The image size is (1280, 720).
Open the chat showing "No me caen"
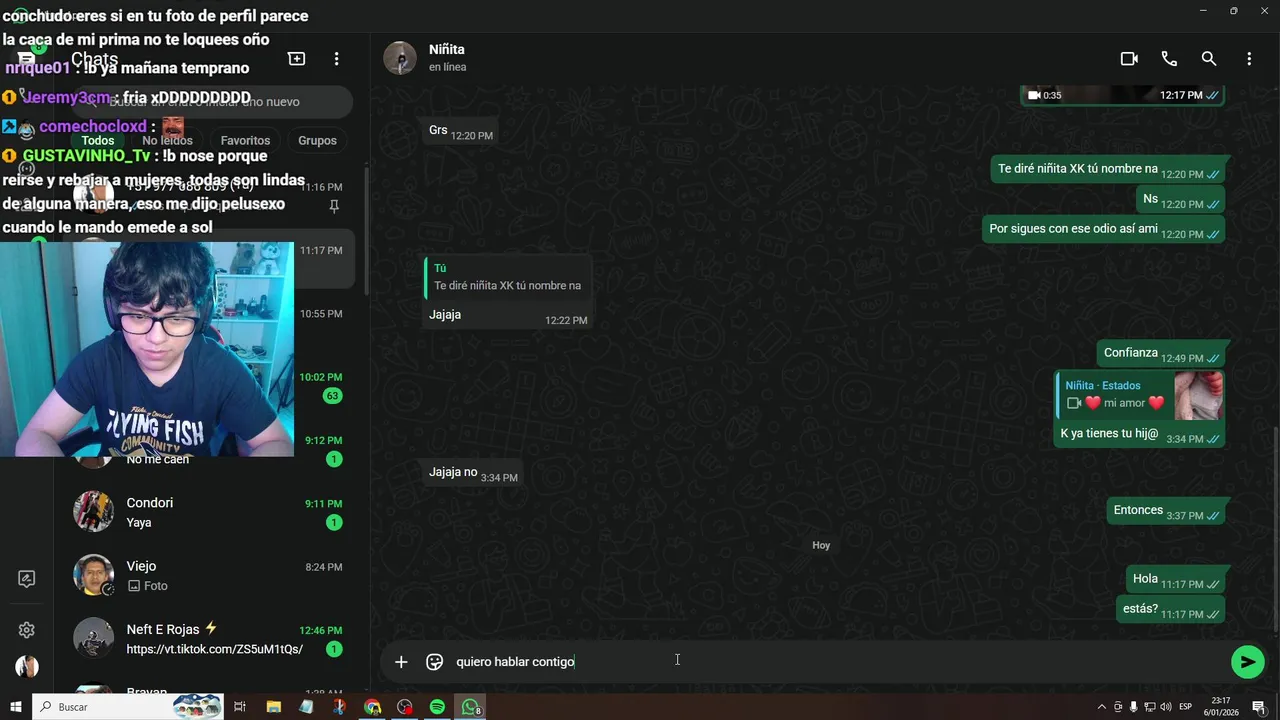click(x=208, y=450)
